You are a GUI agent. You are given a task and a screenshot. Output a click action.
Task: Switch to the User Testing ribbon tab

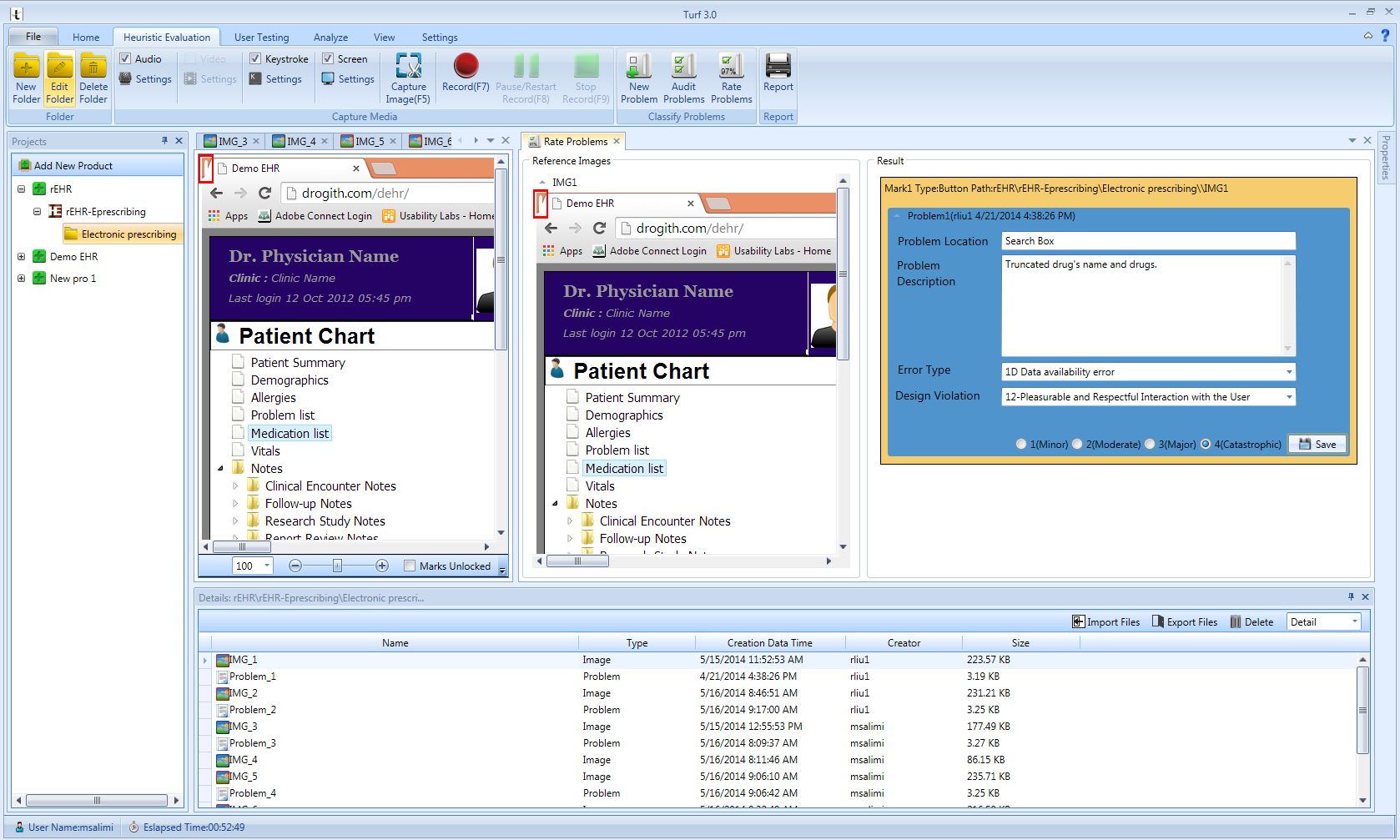click(261, 38)
